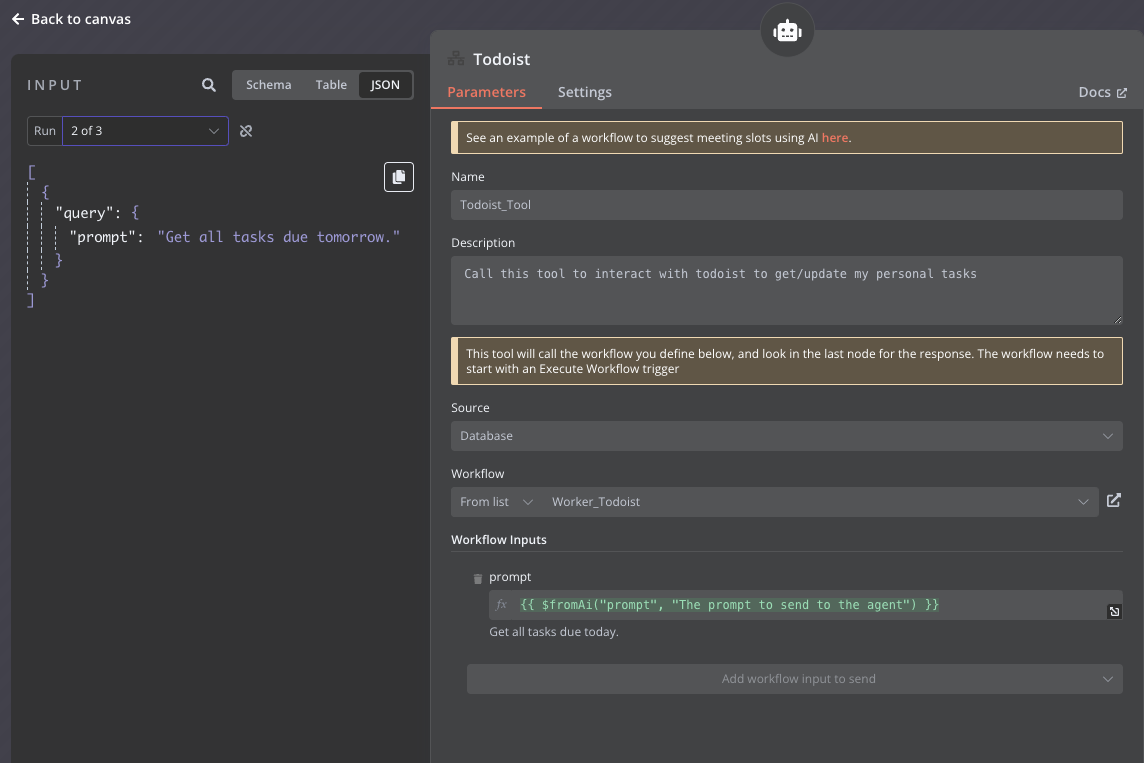Select the JSON input view
This screenshot has width=1144, height=763.
(x=385, y=85)
